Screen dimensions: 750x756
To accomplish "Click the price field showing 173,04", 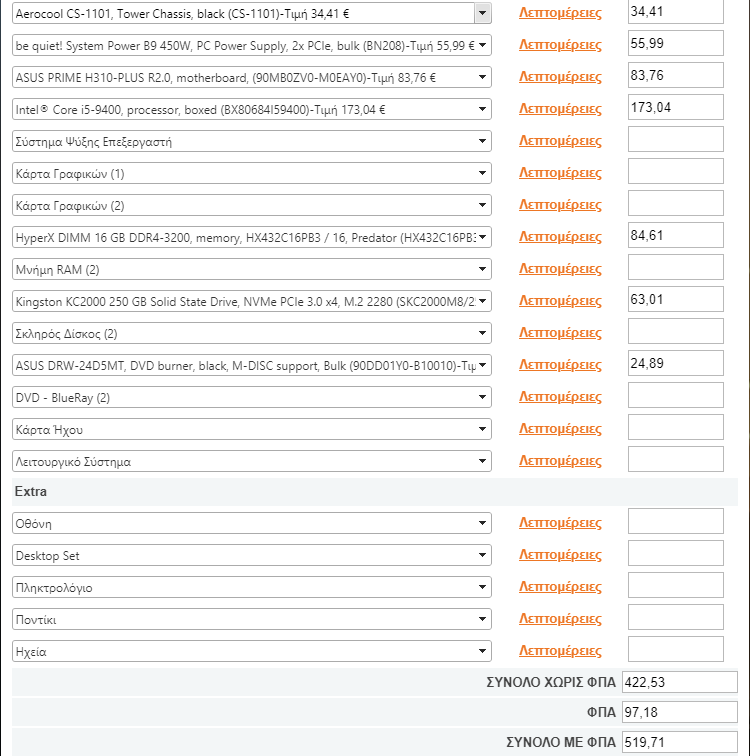I will pos(676,107).
